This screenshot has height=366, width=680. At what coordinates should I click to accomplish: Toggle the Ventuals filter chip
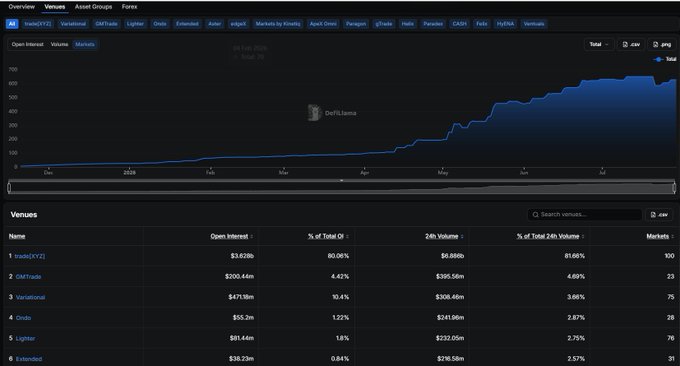[x=533, y=24]
